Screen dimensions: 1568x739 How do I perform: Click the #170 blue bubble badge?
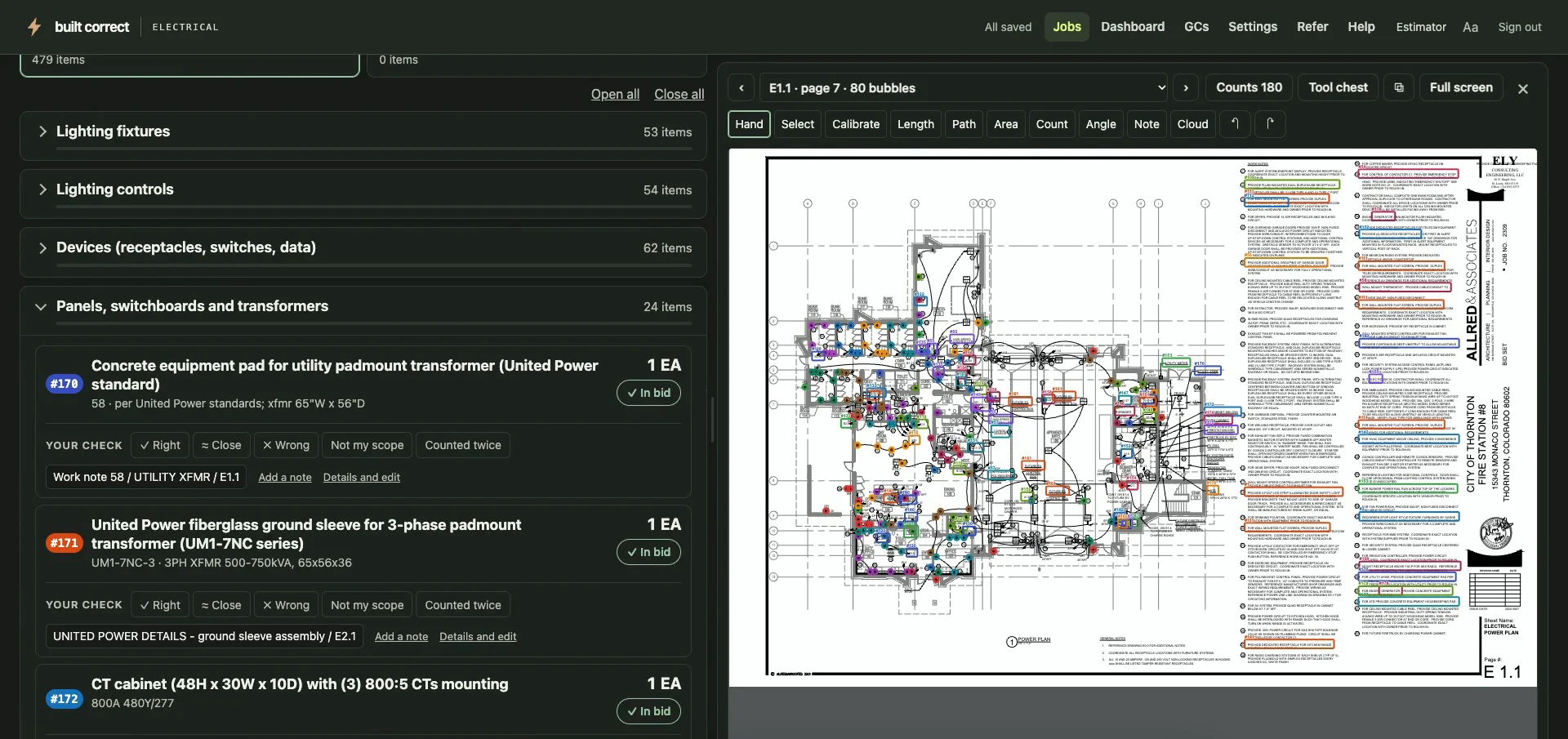(65, 384)
